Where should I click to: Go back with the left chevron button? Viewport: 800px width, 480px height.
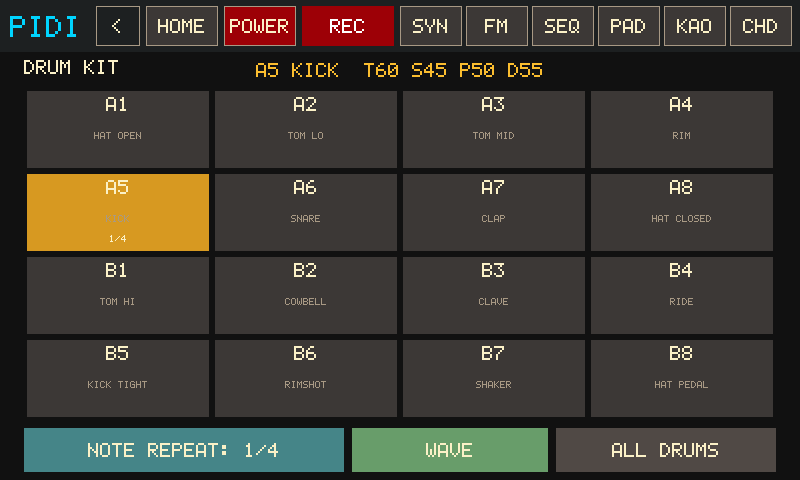[x=118, y=26]
